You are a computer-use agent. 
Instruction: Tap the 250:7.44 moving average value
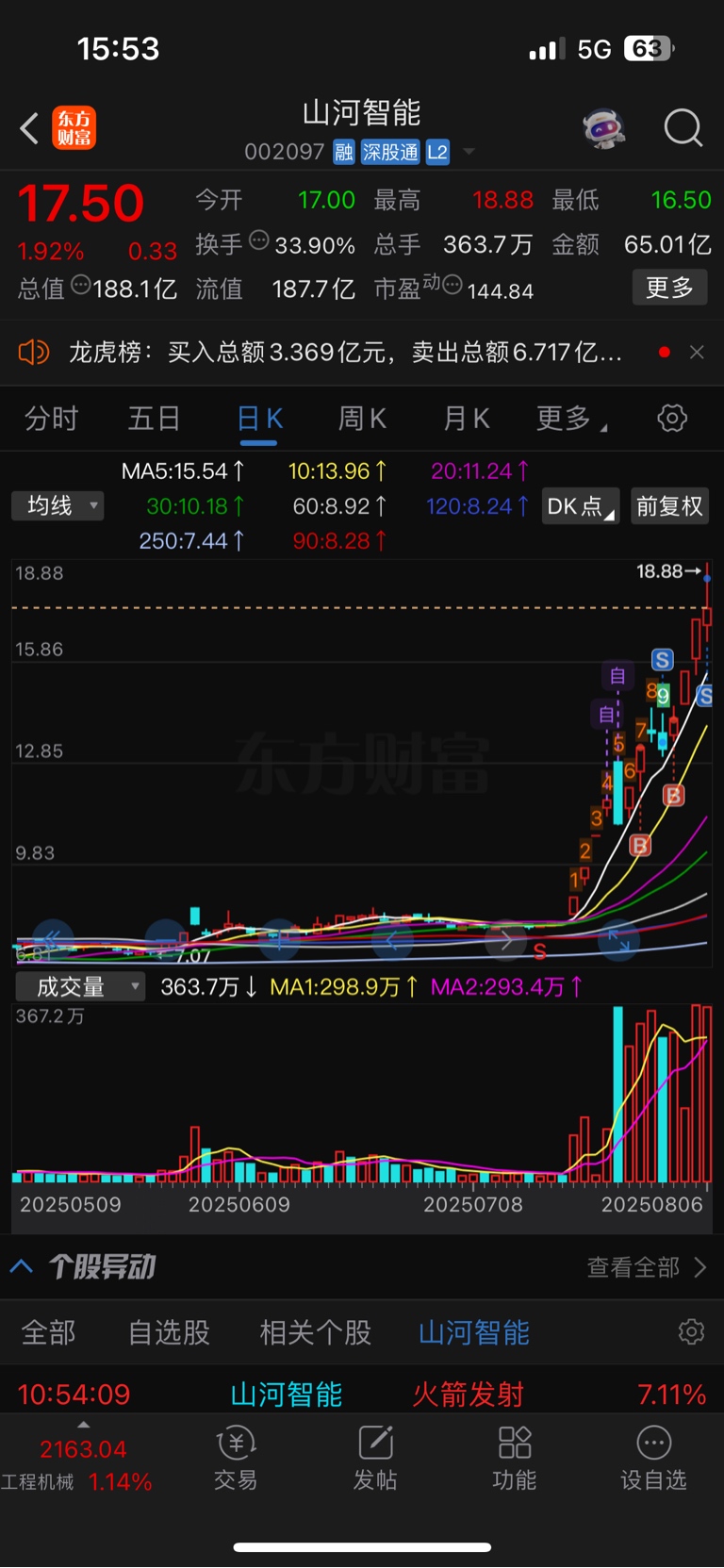(x=191, y=540)
